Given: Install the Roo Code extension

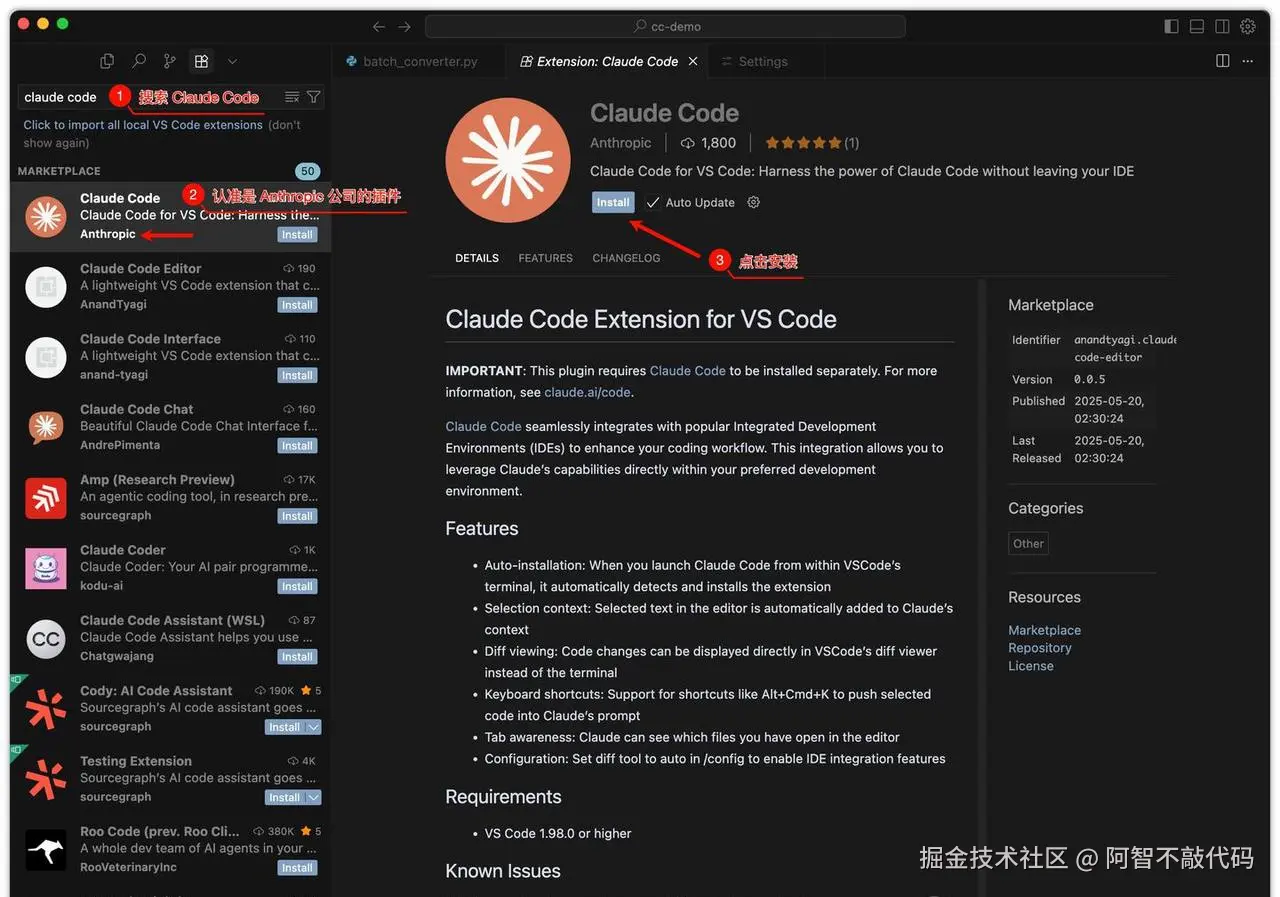Looking at the screenshot, I should (297, 868).
